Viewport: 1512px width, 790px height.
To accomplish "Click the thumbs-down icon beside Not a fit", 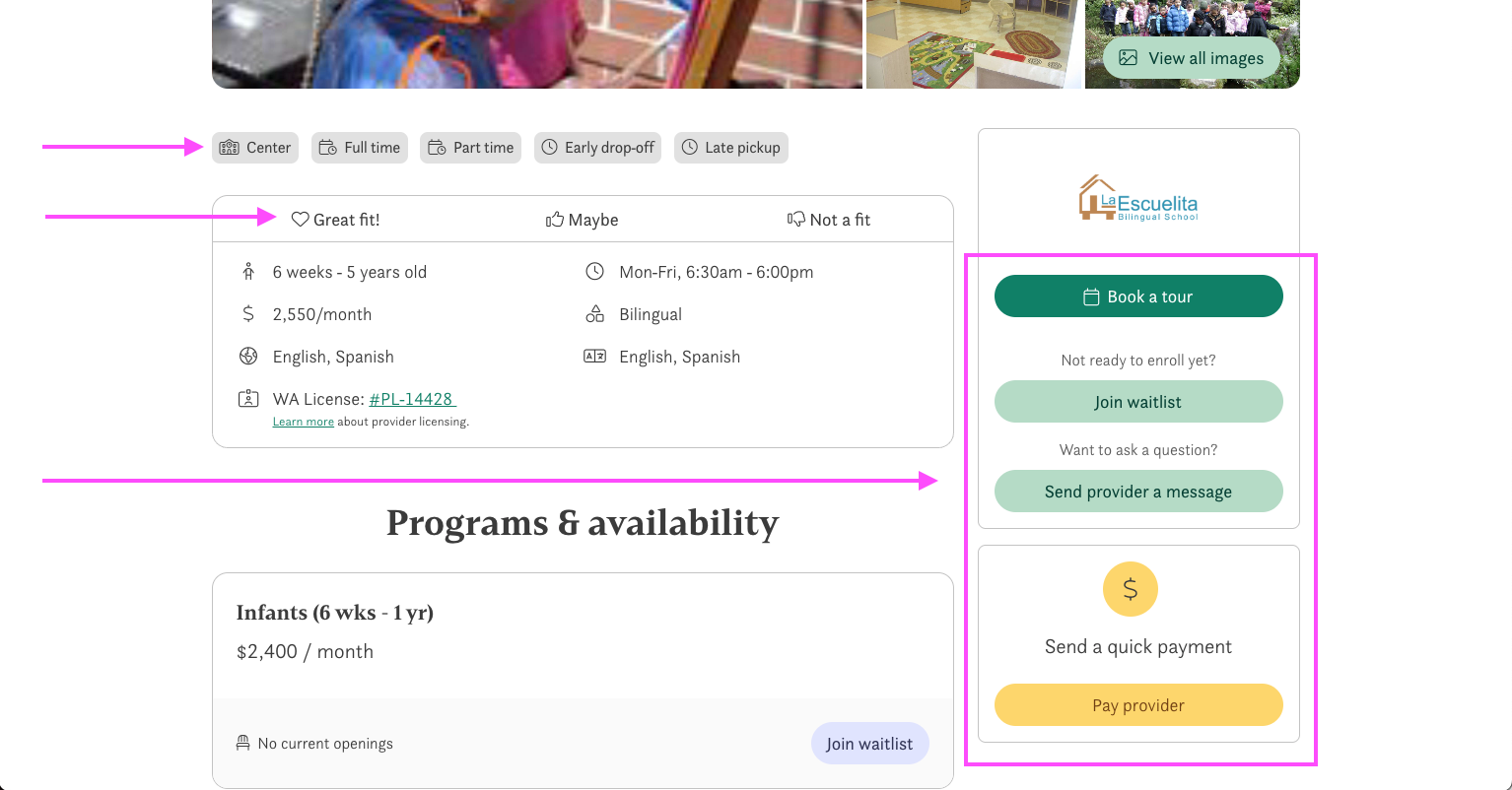I will coord(795,220).
